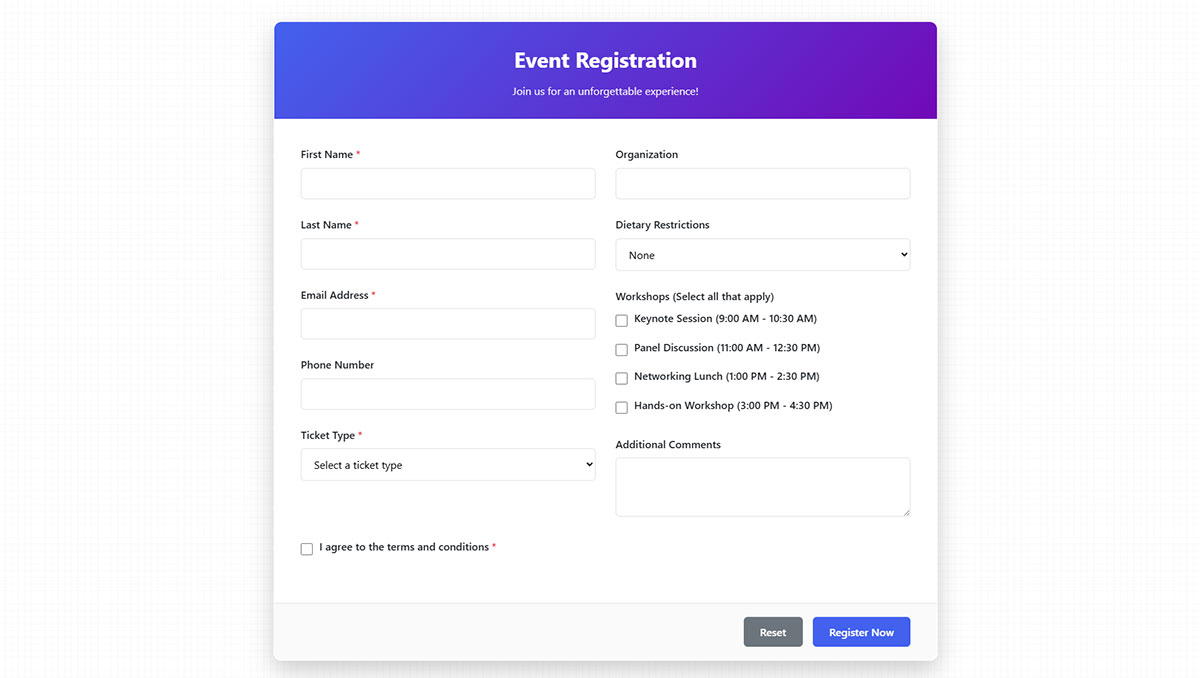This screenshot has width=1200, height=678.
Task: Agree to the terms and conditions
Action: pos(306,549)
